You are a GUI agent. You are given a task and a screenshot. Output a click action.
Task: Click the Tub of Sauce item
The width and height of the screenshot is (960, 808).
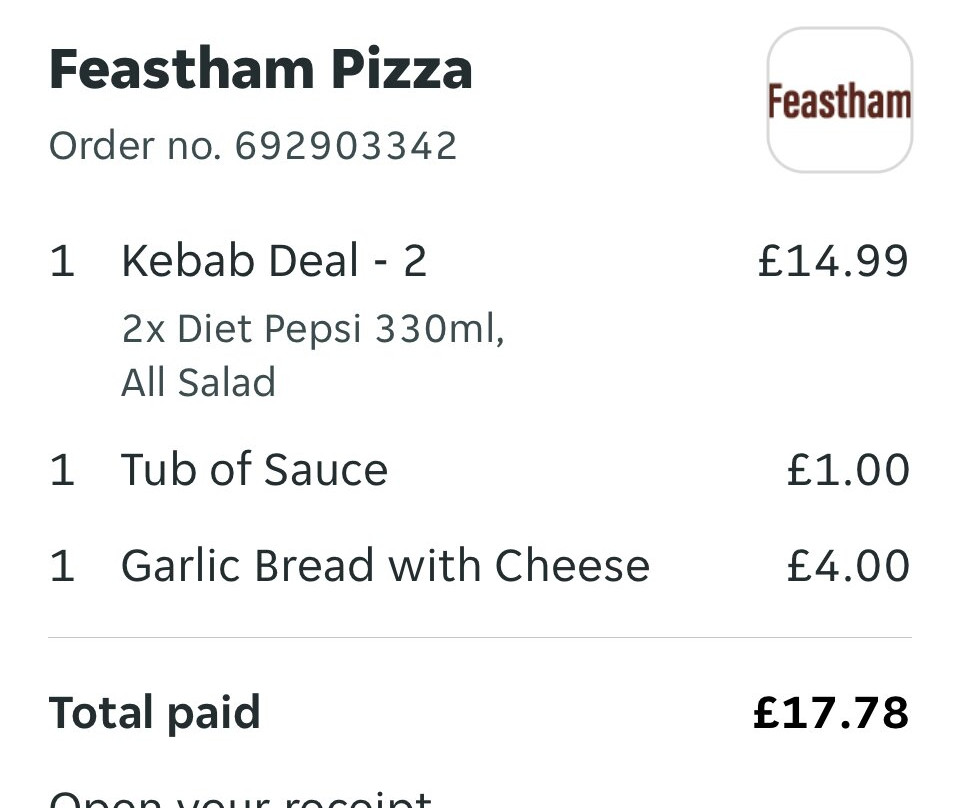click(254, 470)
